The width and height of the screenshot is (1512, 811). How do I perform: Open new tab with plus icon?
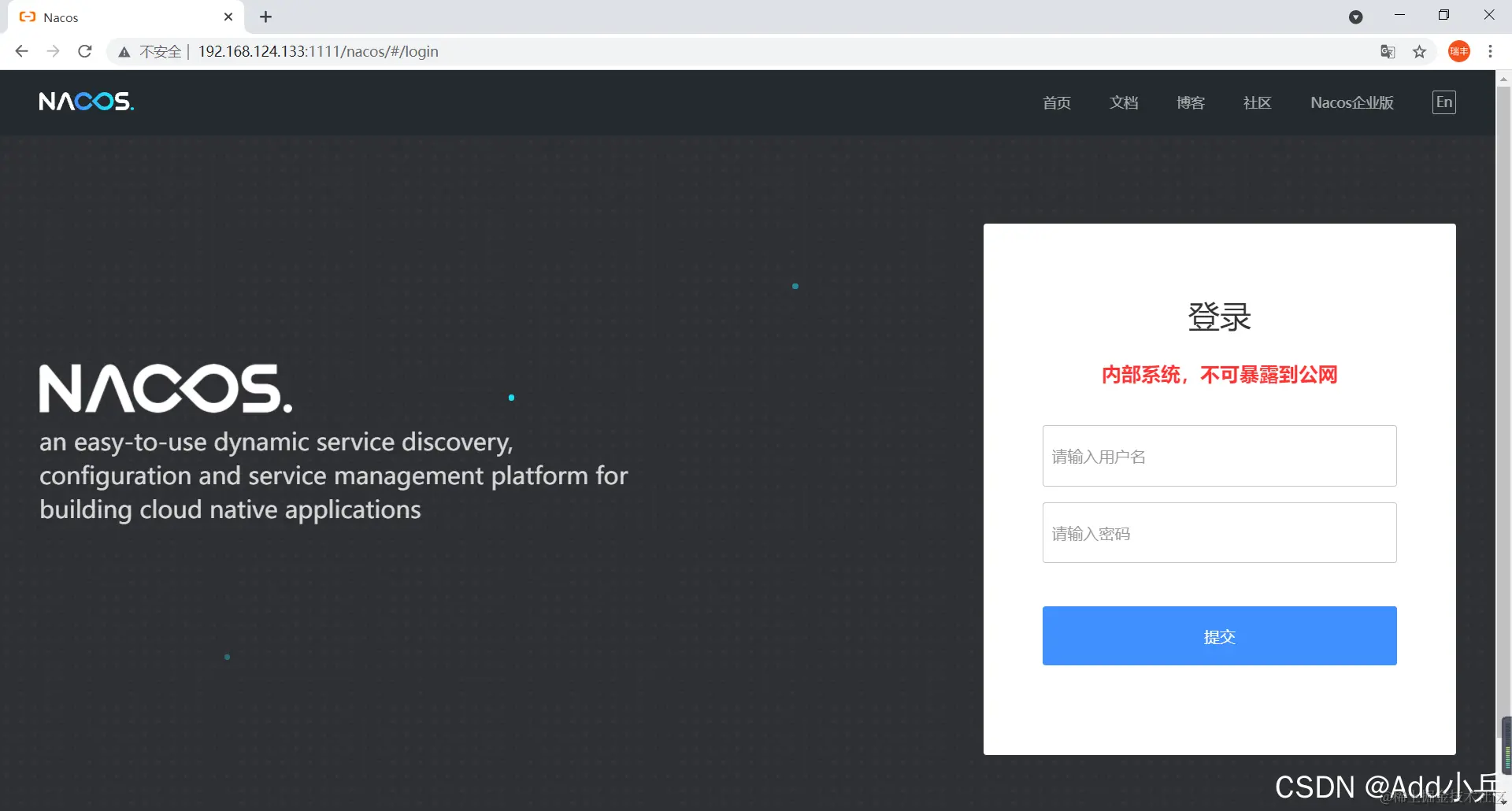[x=265, y=17]
